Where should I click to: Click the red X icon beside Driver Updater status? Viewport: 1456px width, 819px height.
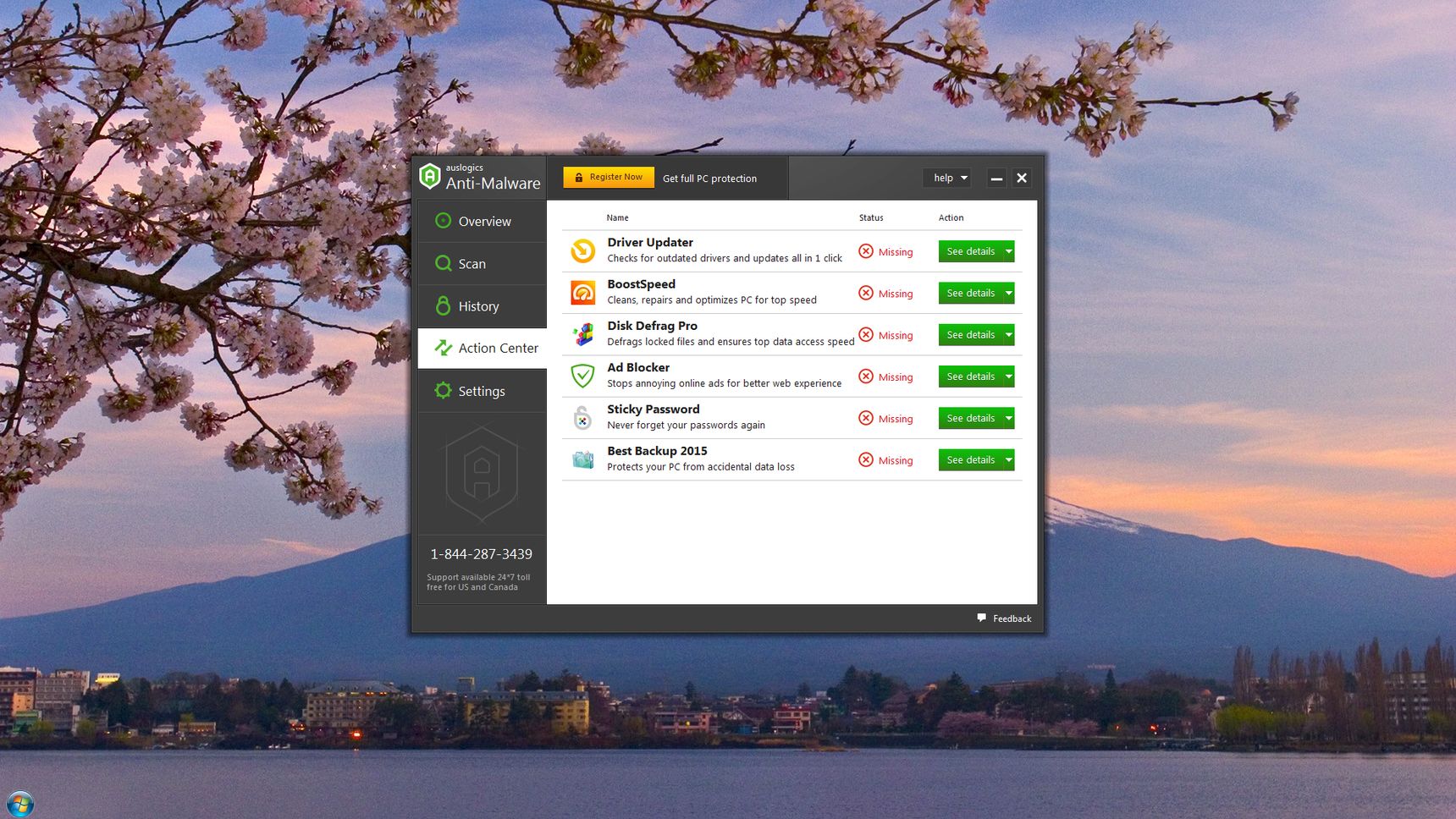point(866,251)
